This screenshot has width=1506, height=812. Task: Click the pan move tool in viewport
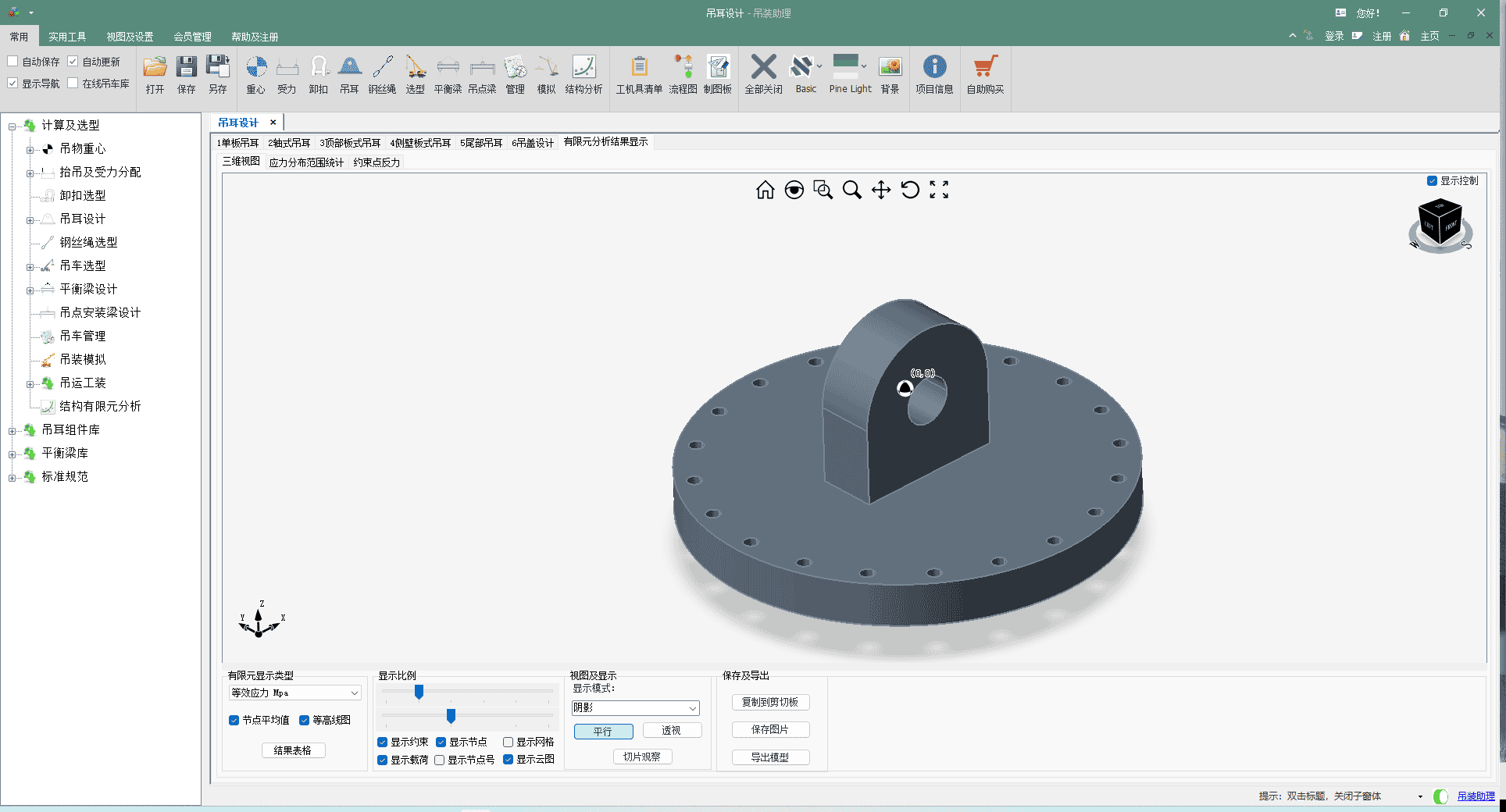(x=881, y=190)
